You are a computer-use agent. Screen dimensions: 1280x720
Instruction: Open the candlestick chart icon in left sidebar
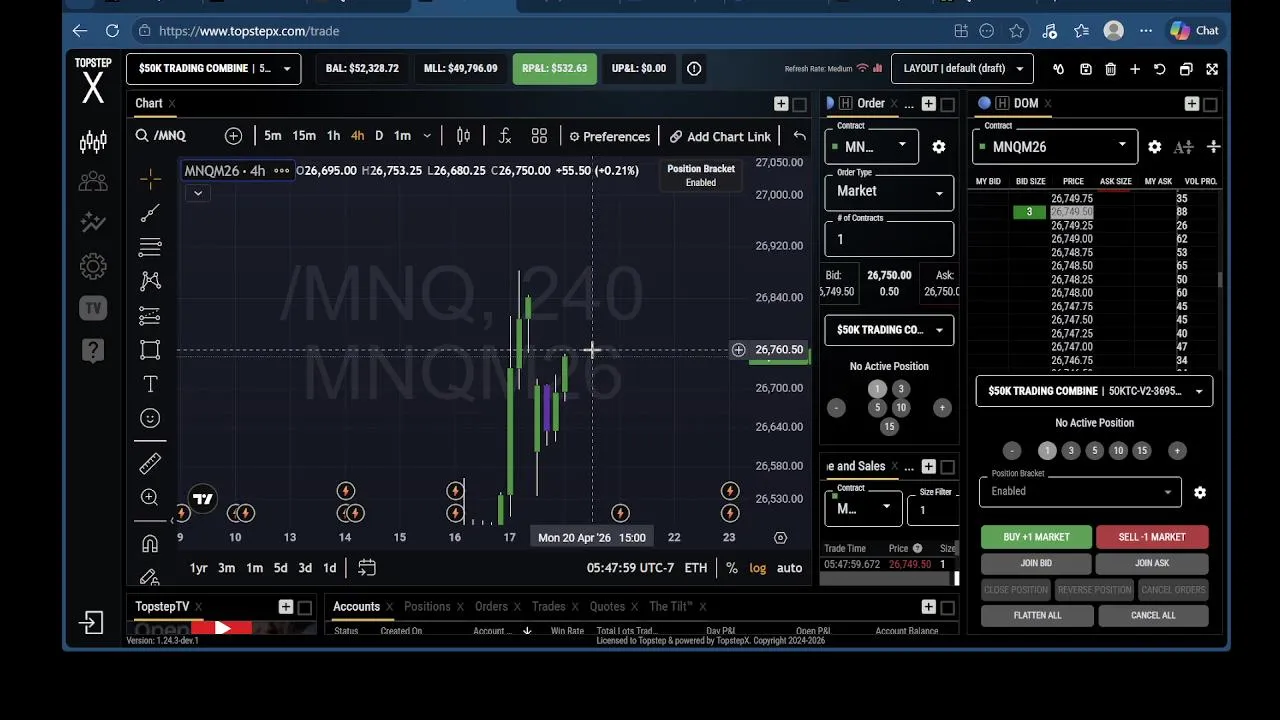pos(93,142)
